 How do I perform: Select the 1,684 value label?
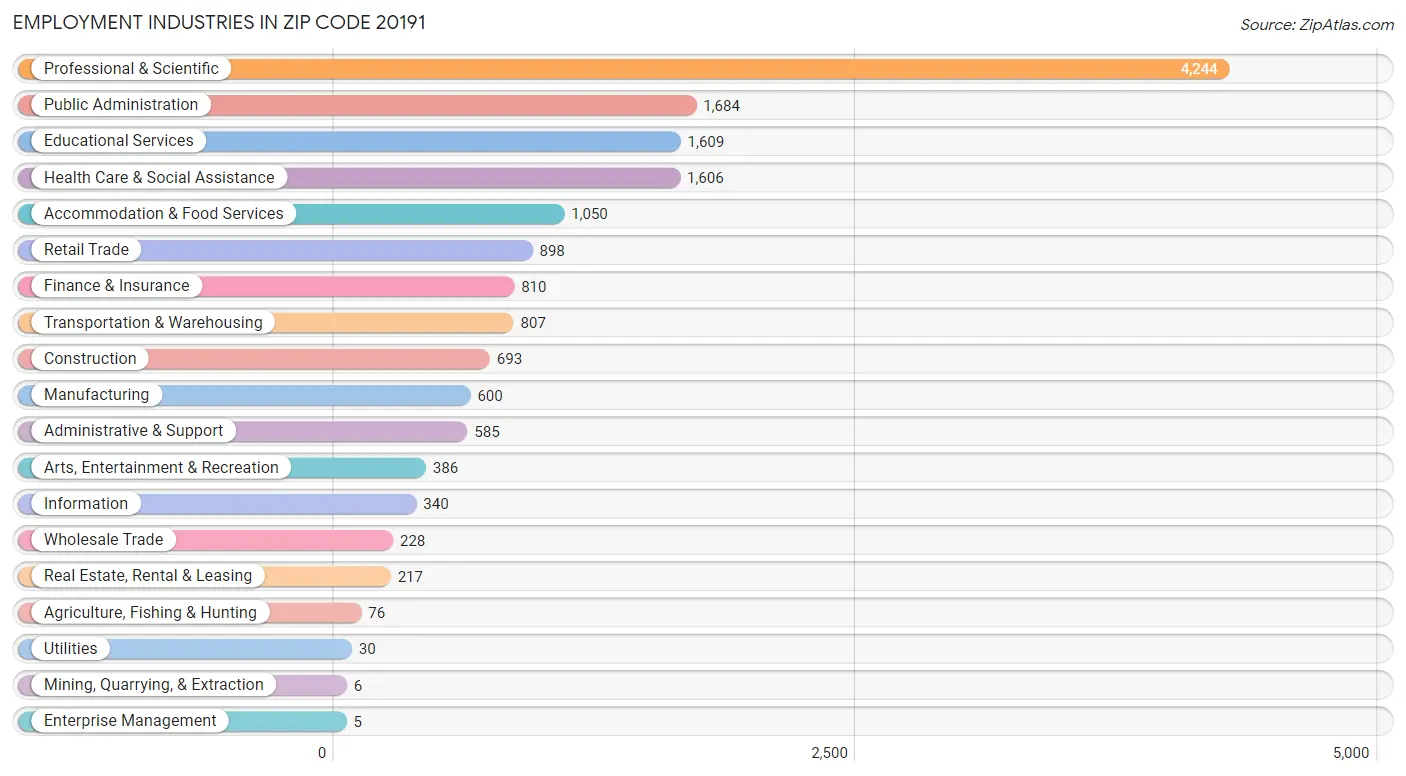tap(722, 106)
